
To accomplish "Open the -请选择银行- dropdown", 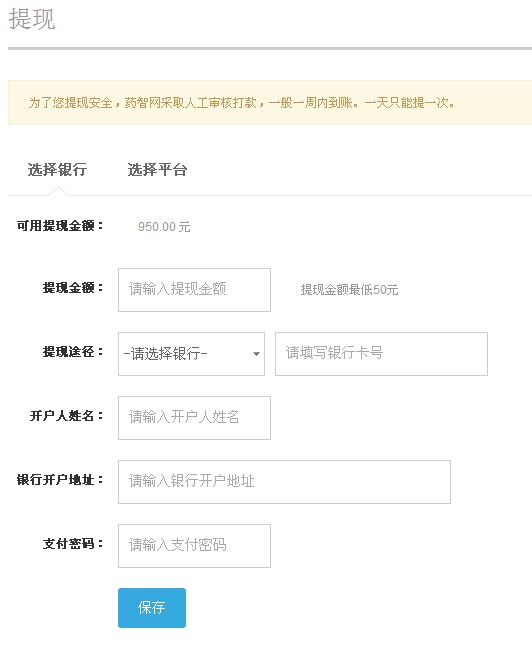I will pyautogui.click(x=191, y=354).
